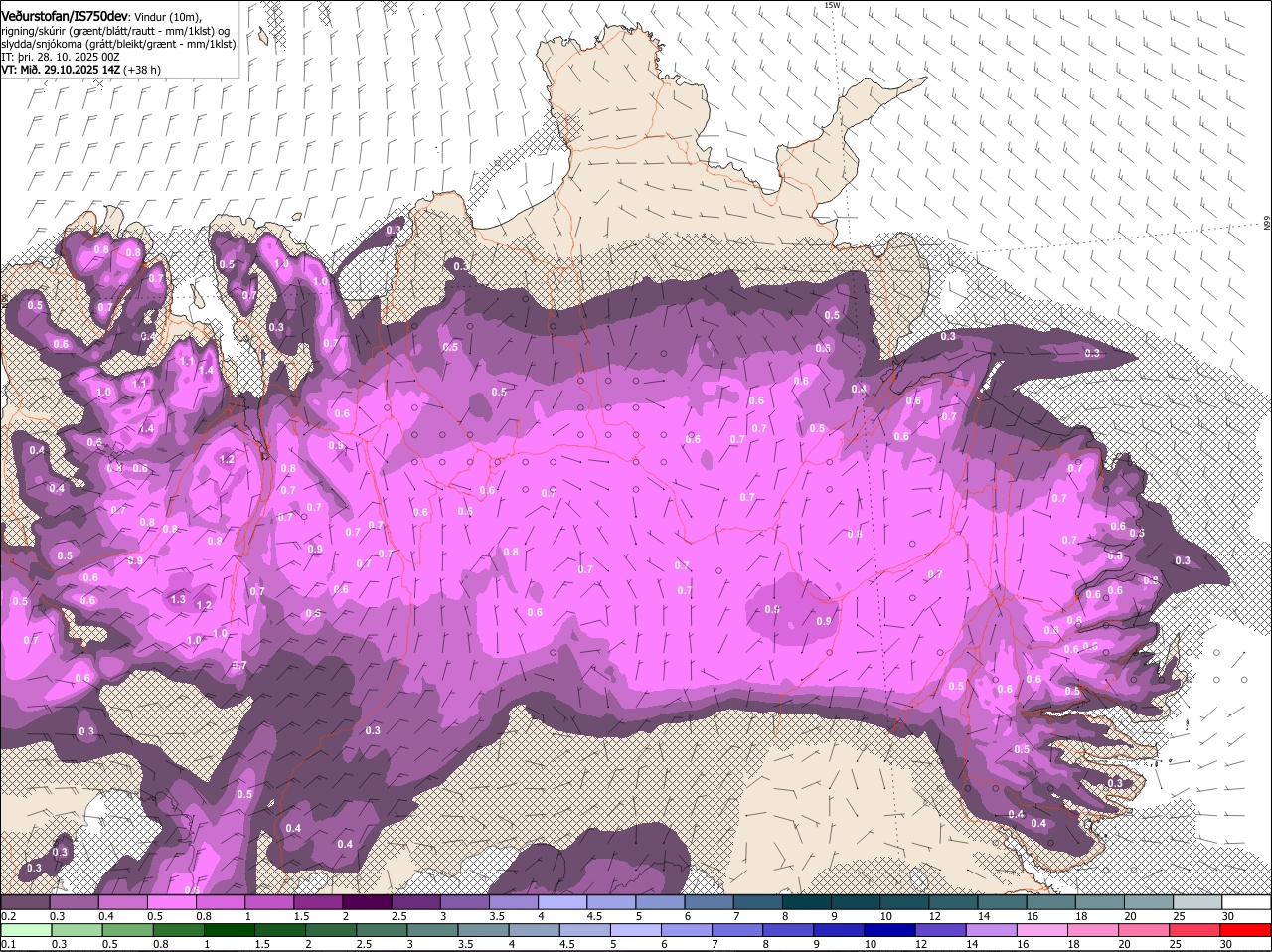Click the '15W' longitude label
Image resolution: width=1272 pixels, height=952 pixels.
point(832,5)
